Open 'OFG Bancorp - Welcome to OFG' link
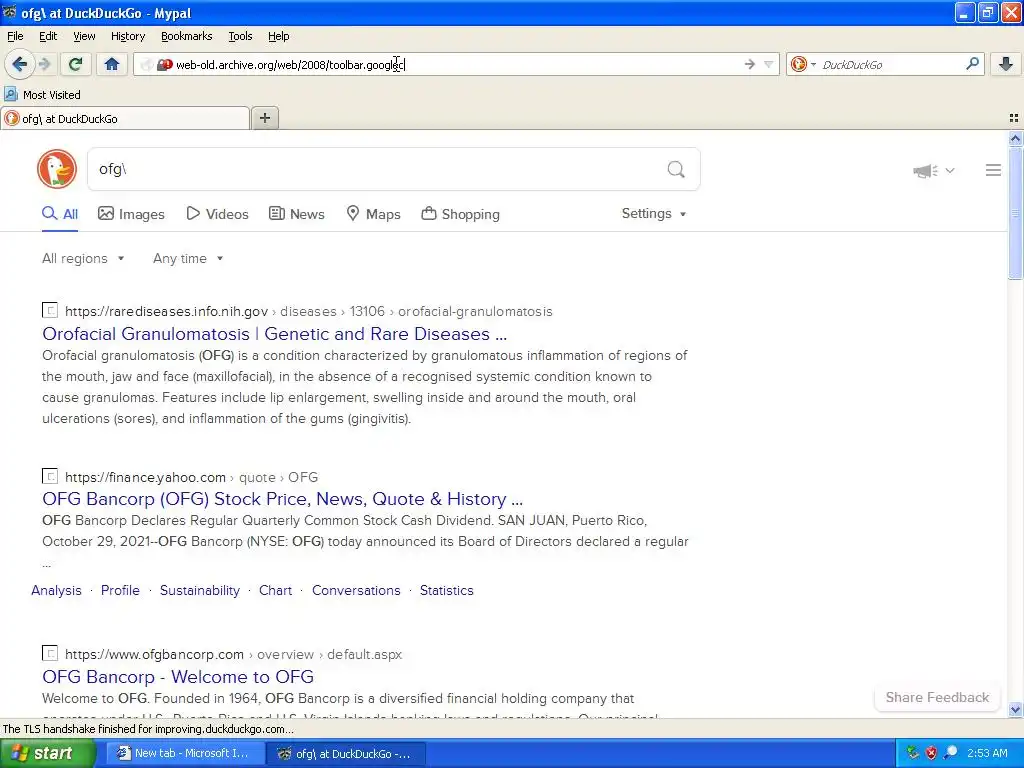The width and height of the screenshot is (1024, 768). tap(178, 677)
